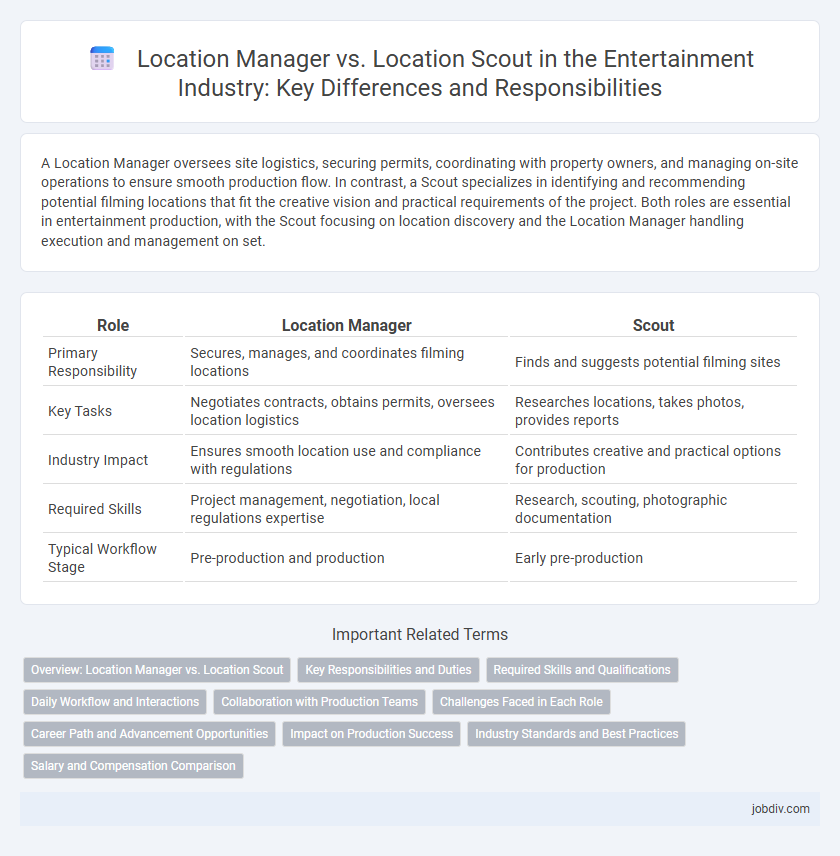
Task: Click the jobdiv.com footer text
Action: coord(781,809)
